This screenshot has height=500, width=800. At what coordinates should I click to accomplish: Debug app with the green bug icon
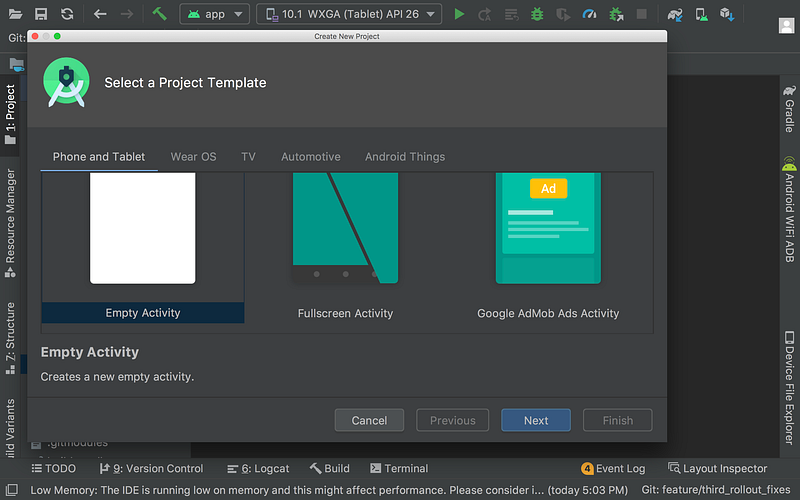tap(537, 14)
